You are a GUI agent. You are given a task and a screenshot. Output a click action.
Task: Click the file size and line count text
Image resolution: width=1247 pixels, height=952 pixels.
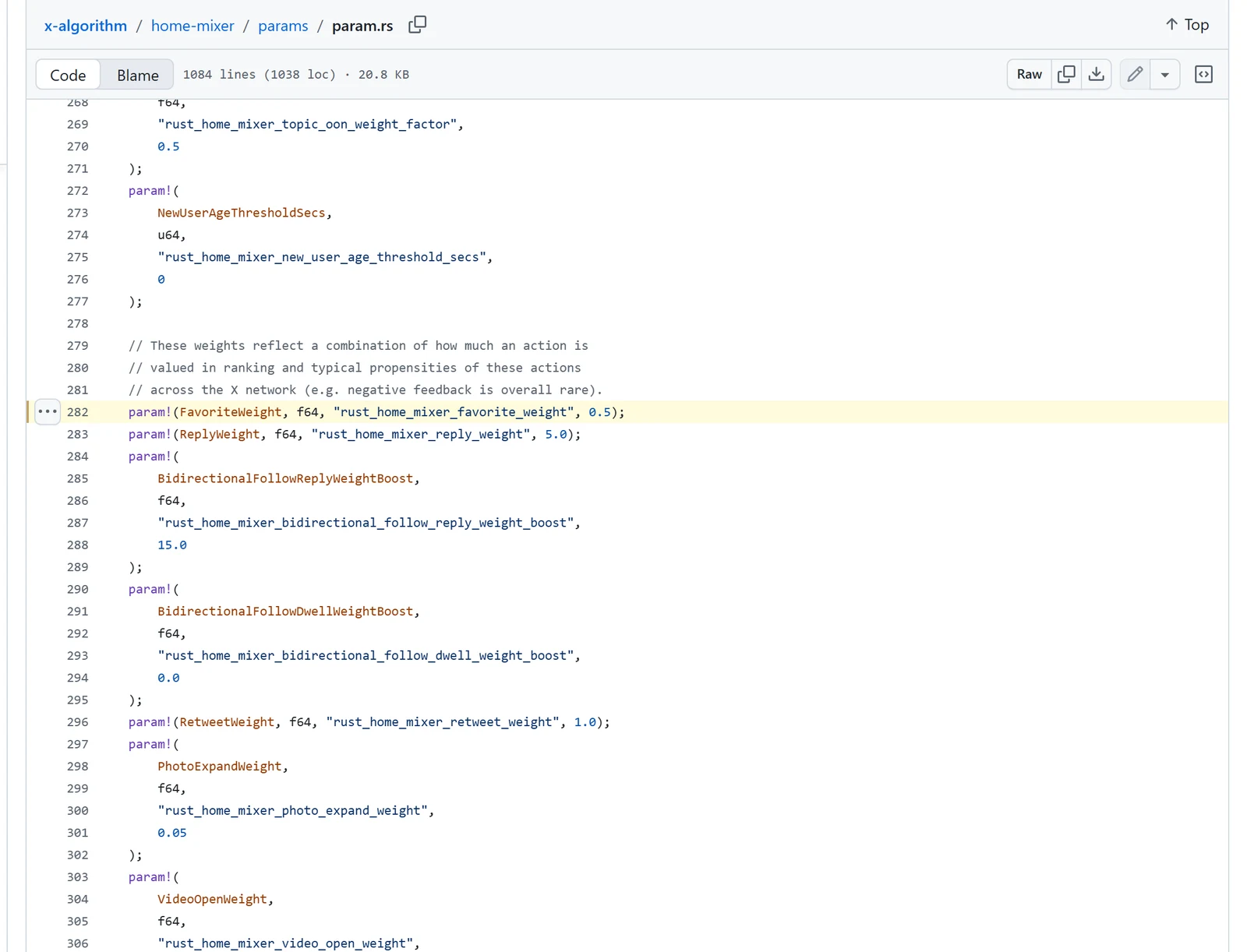tap(296, 75)
